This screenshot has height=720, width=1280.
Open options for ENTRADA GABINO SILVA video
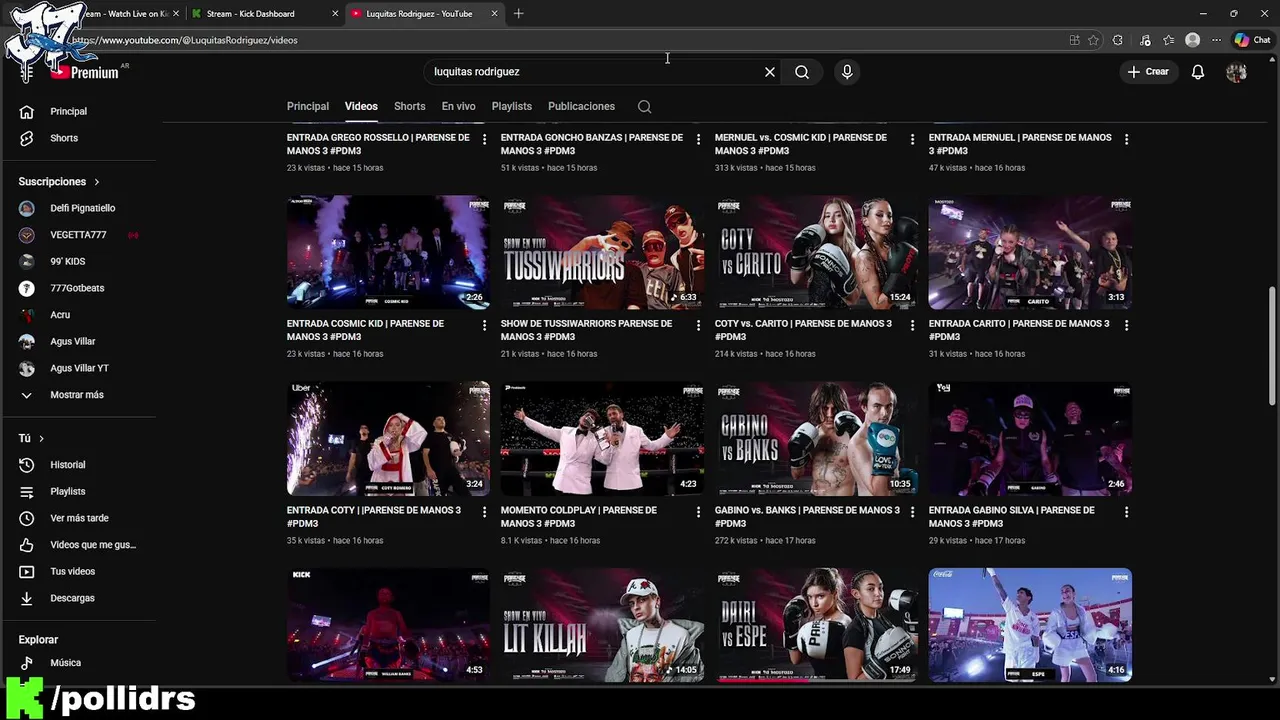click(1126, 511)
